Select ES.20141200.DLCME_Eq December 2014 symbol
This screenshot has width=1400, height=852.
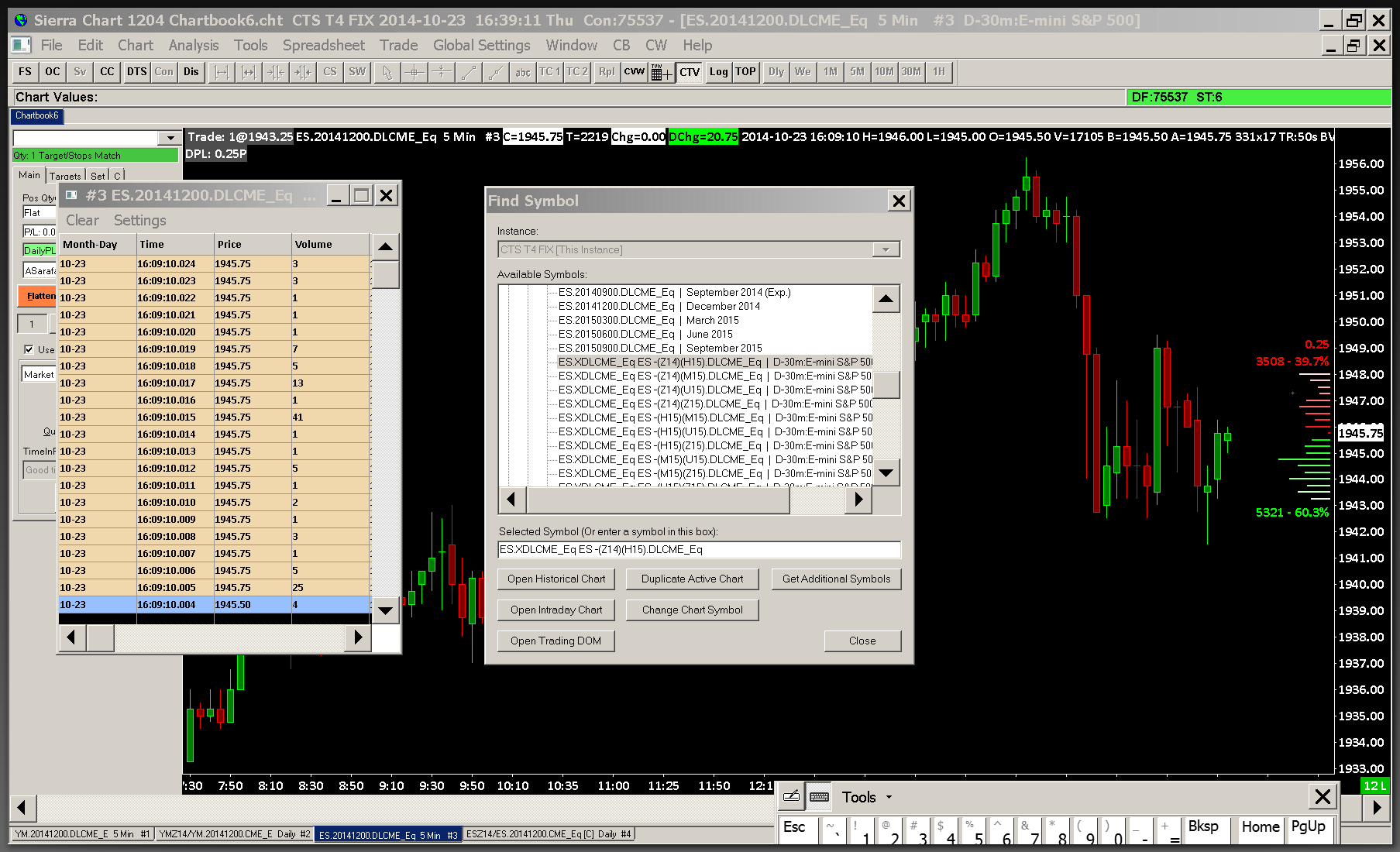click(x=659, y=306)
